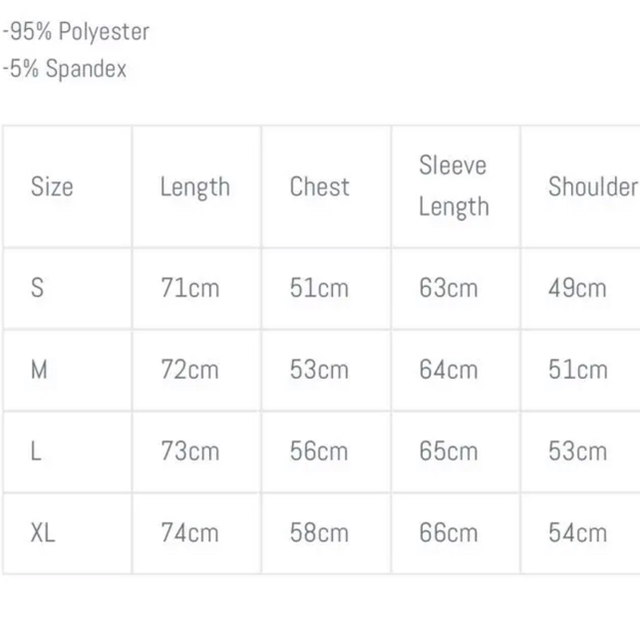Click the Length column header
640x640 pixels.
pyautogui.click(x=195, y=188)
